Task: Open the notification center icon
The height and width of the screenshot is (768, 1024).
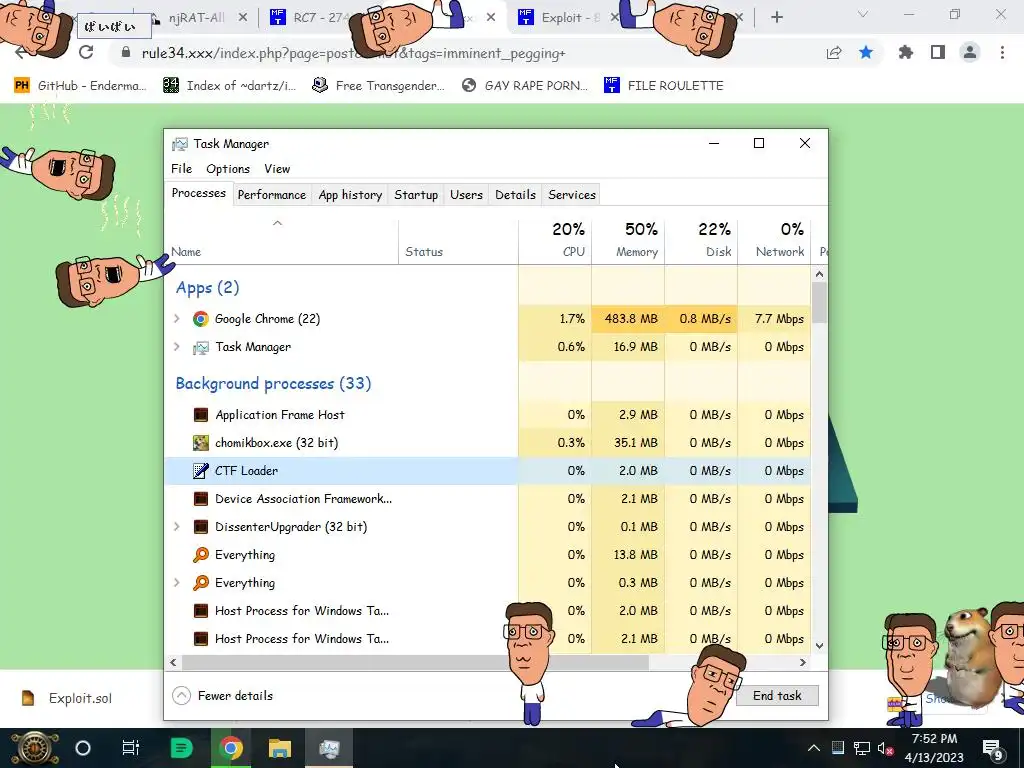Action: click(993, 748)
